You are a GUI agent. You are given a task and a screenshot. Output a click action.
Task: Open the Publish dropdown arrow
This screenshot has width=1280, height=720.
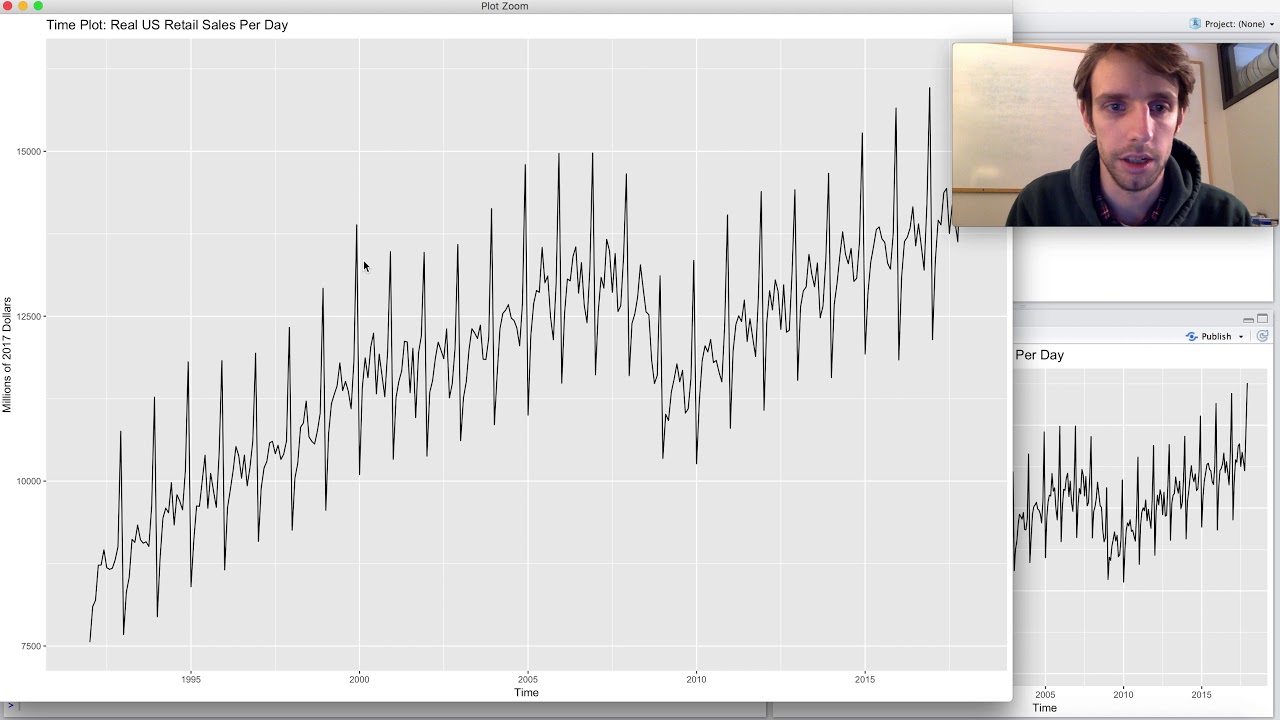[1241, 337]
